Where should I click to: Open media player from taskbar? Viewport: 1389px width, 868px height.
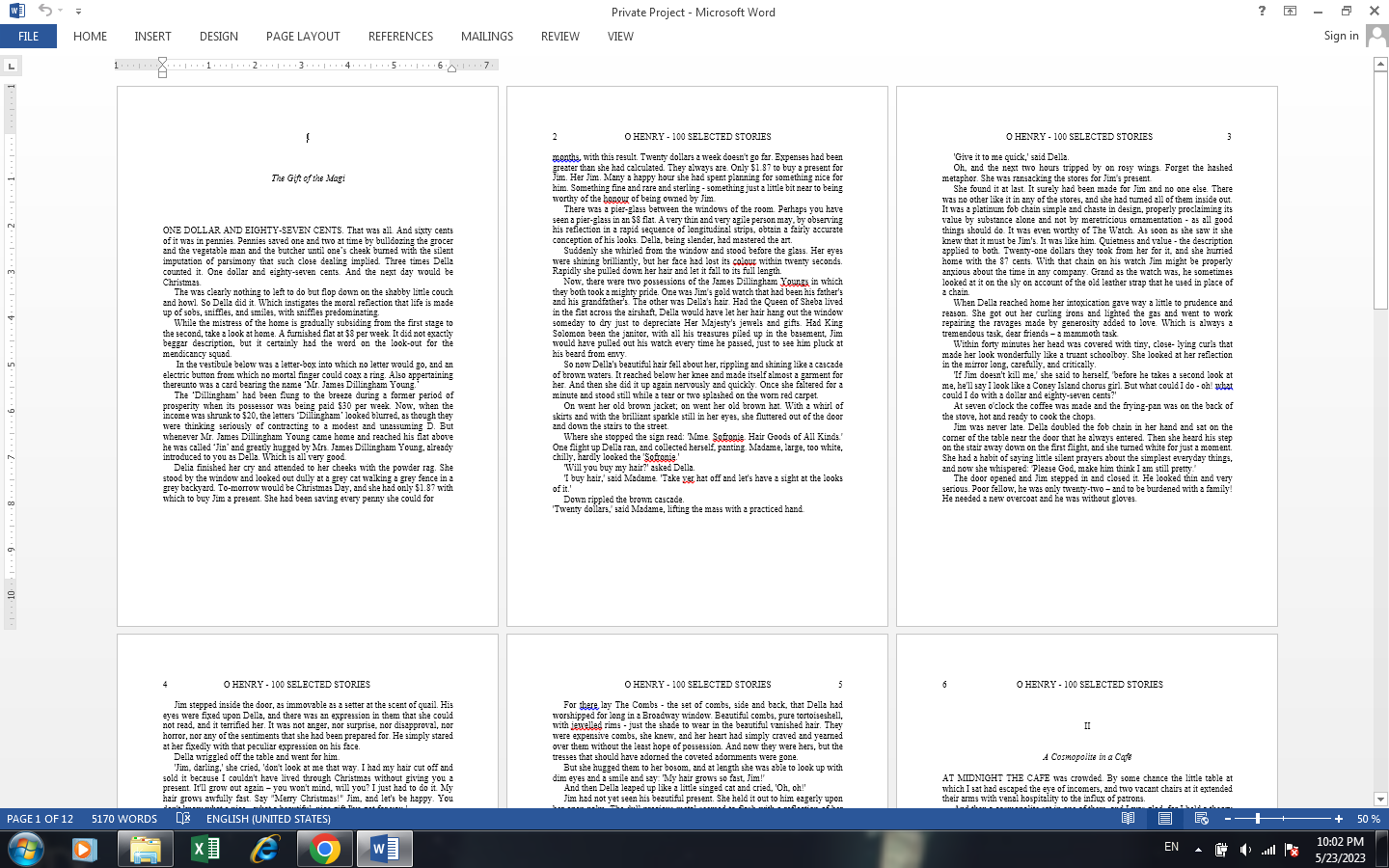point(83,850)
